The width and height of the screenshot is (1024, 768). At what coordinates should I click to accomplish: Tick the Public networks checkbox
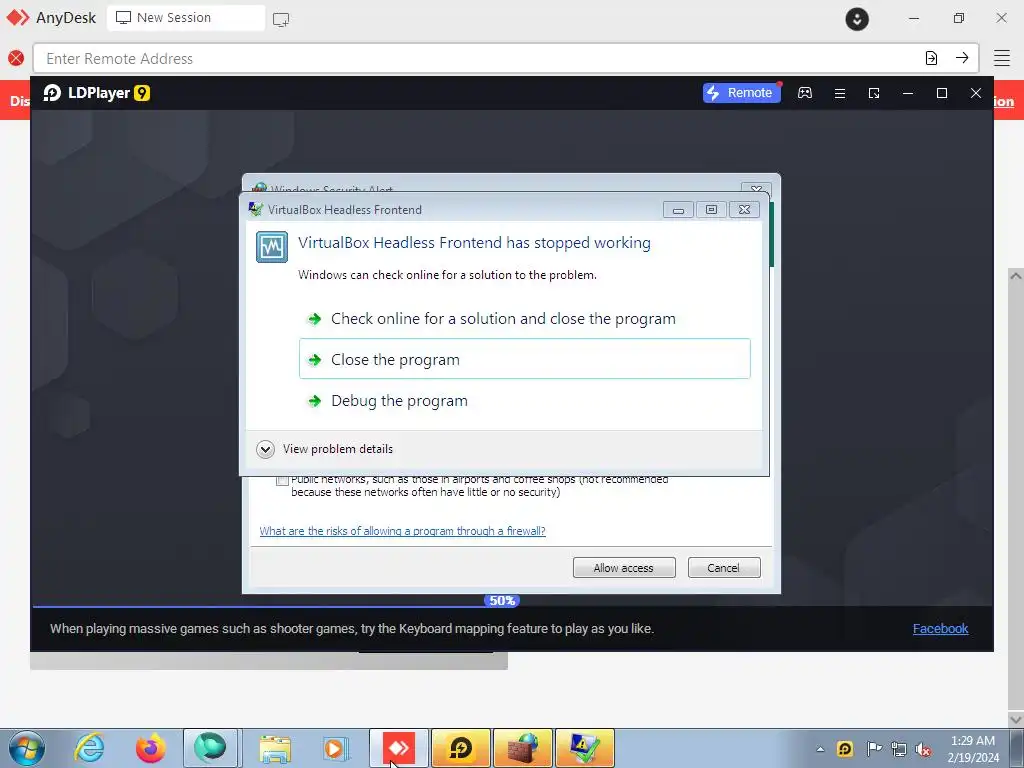point(282,481)
